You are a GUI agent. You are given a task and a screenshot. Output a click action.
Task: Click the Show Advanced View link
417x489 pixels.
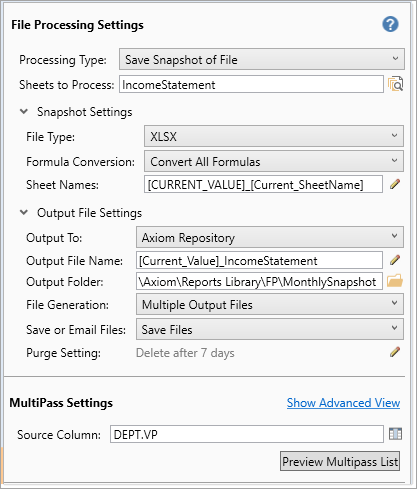pyautogui.click(x=343, y=403)
